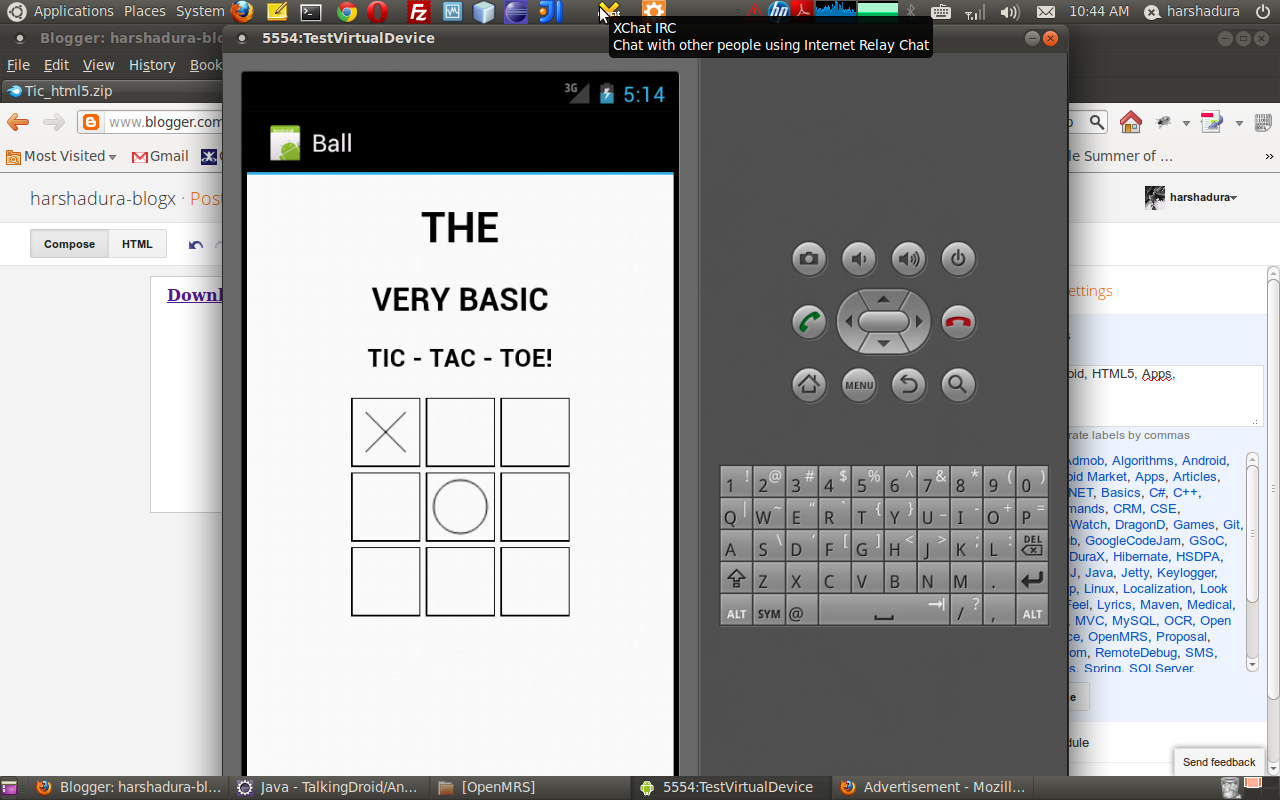
Task: Lower the emulator volume with the volume-down button
Action: click(858, 259)
